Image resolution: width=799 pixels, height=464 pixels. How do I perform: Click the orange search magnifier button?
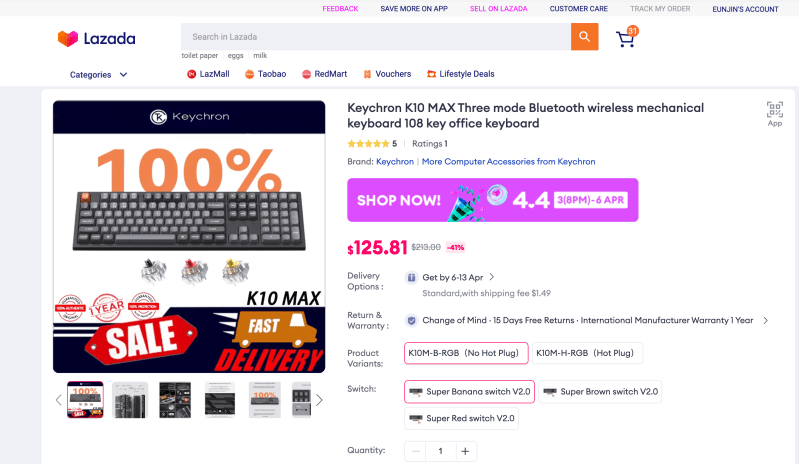[x=584, y=37]
